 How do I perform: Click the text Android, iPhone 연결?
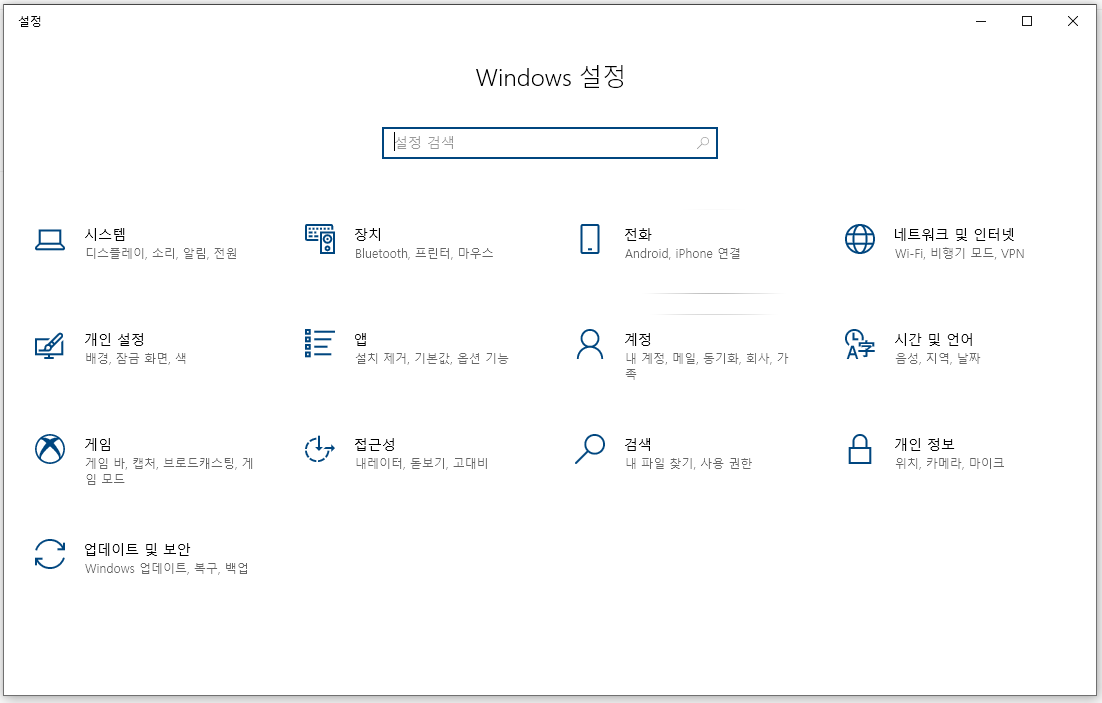(x=682, y=253)
